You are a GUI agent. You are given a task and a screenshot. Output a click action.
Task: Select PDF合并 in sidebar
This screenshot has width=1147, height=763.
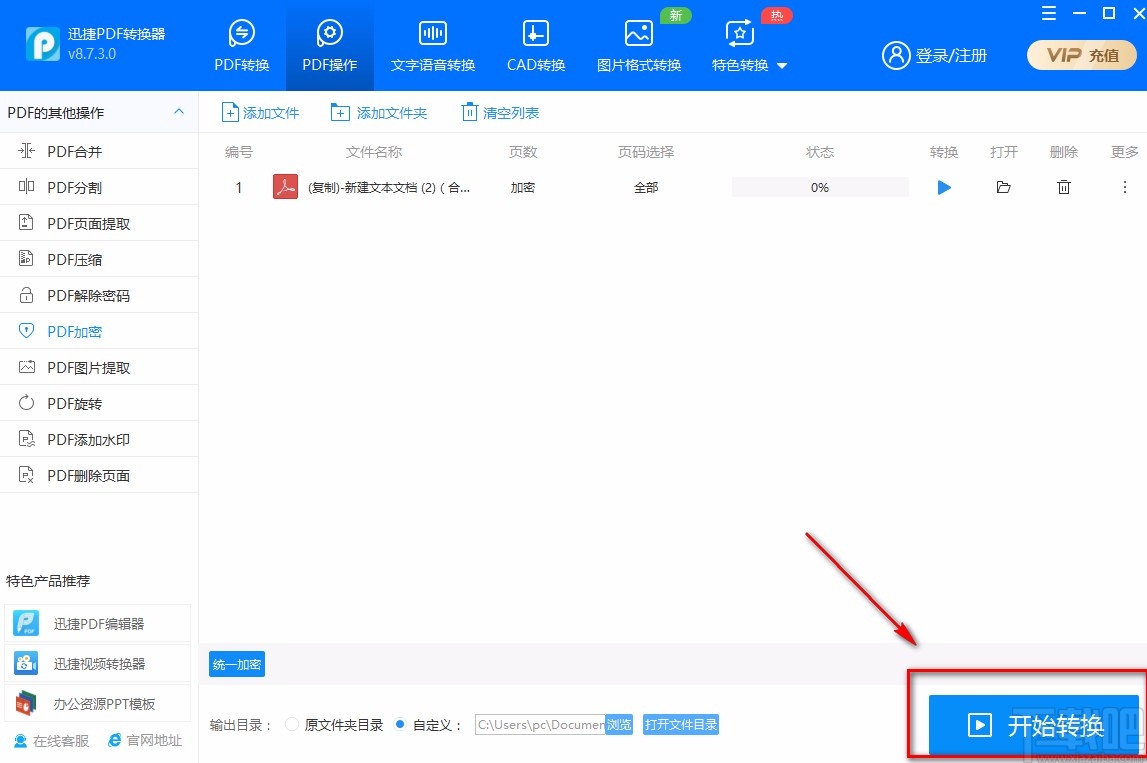coord(99,151)
